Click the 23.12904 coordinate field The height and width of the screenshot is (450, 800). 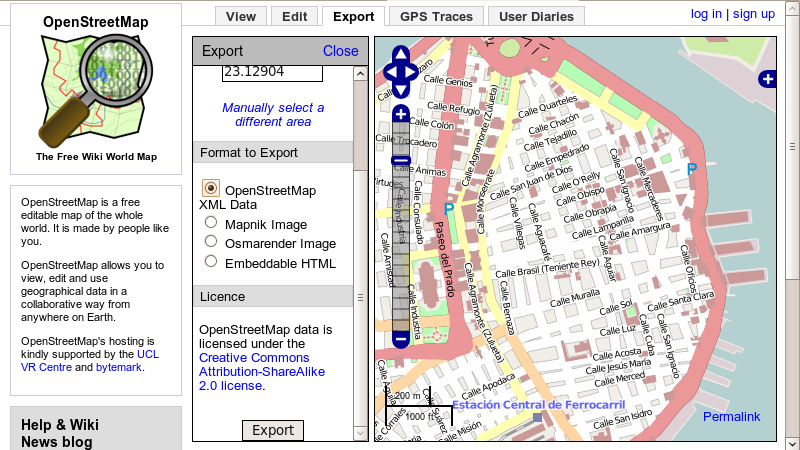click(x=272, y=72)
